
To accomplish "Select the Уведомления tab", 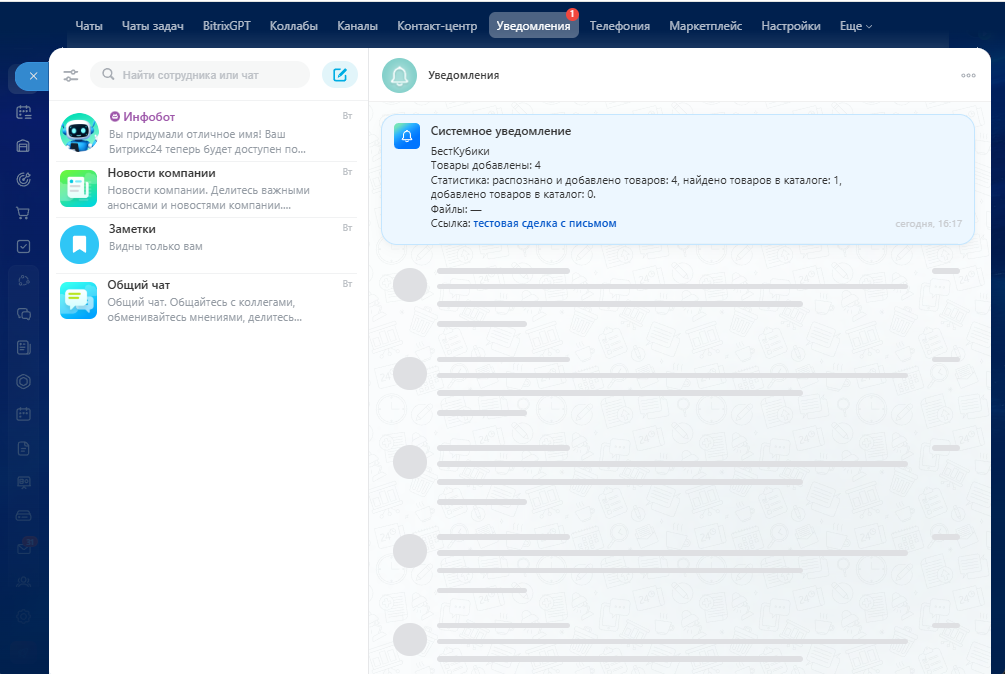I will click(x=533, y=26).
